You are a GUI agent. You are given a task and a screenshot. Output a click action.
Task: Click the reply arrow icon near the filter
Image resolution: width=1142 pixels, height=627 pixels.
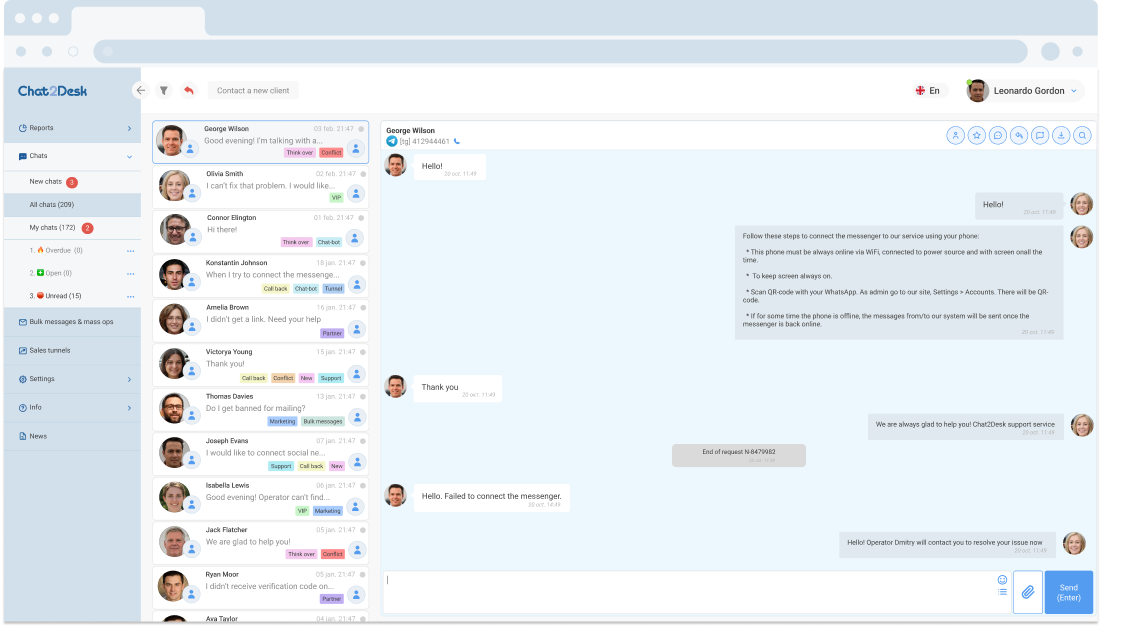coord(188,90)
